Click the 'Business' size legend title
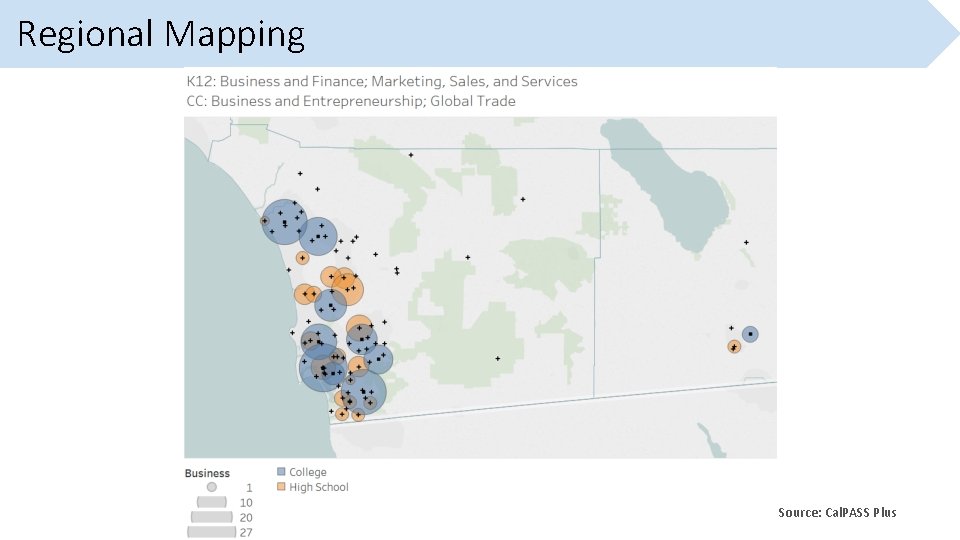Screen dimensions: 960x540 207,473
